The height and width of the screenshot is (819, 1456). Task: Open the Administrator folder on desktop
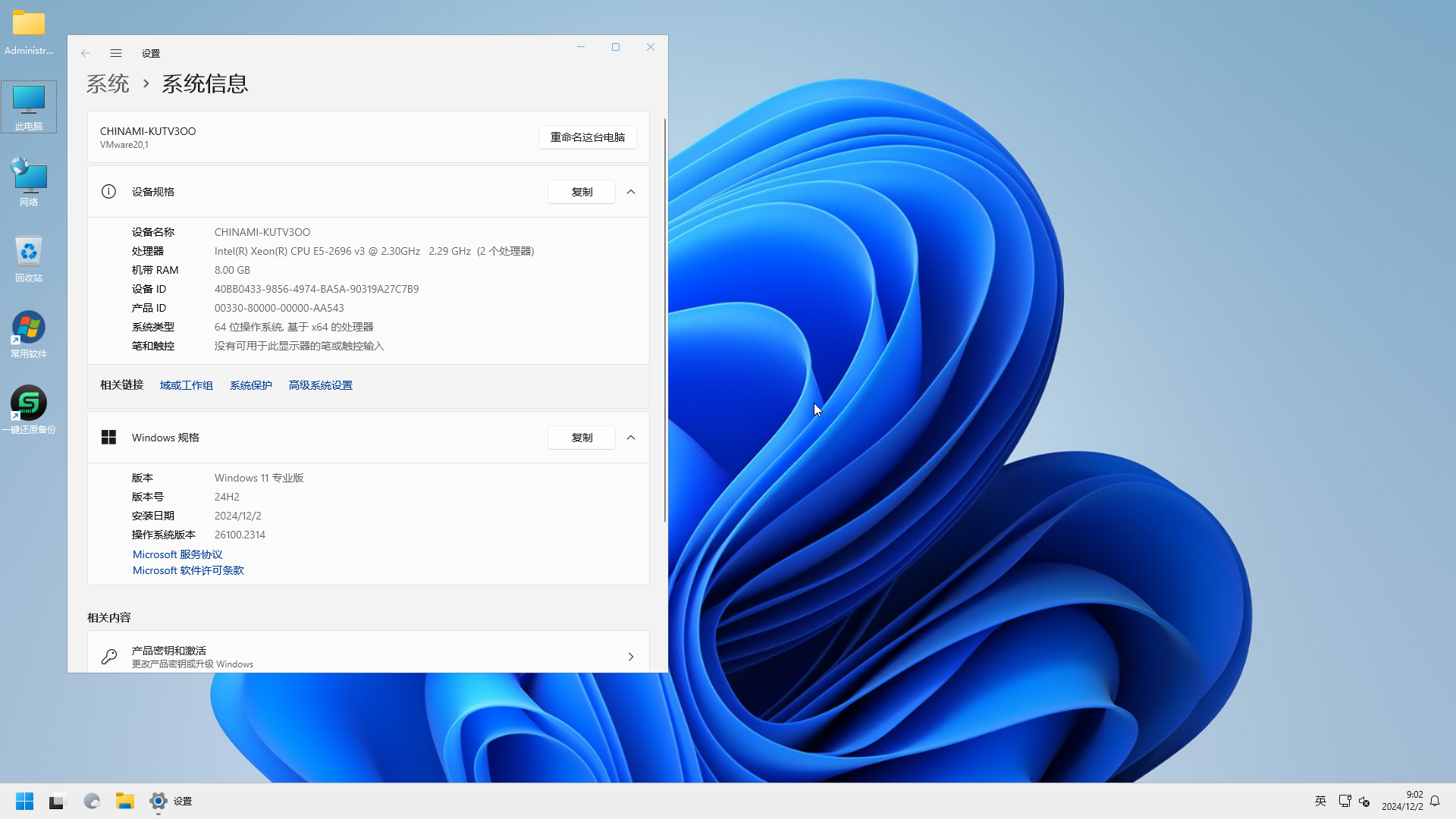[x=29, y=33]
